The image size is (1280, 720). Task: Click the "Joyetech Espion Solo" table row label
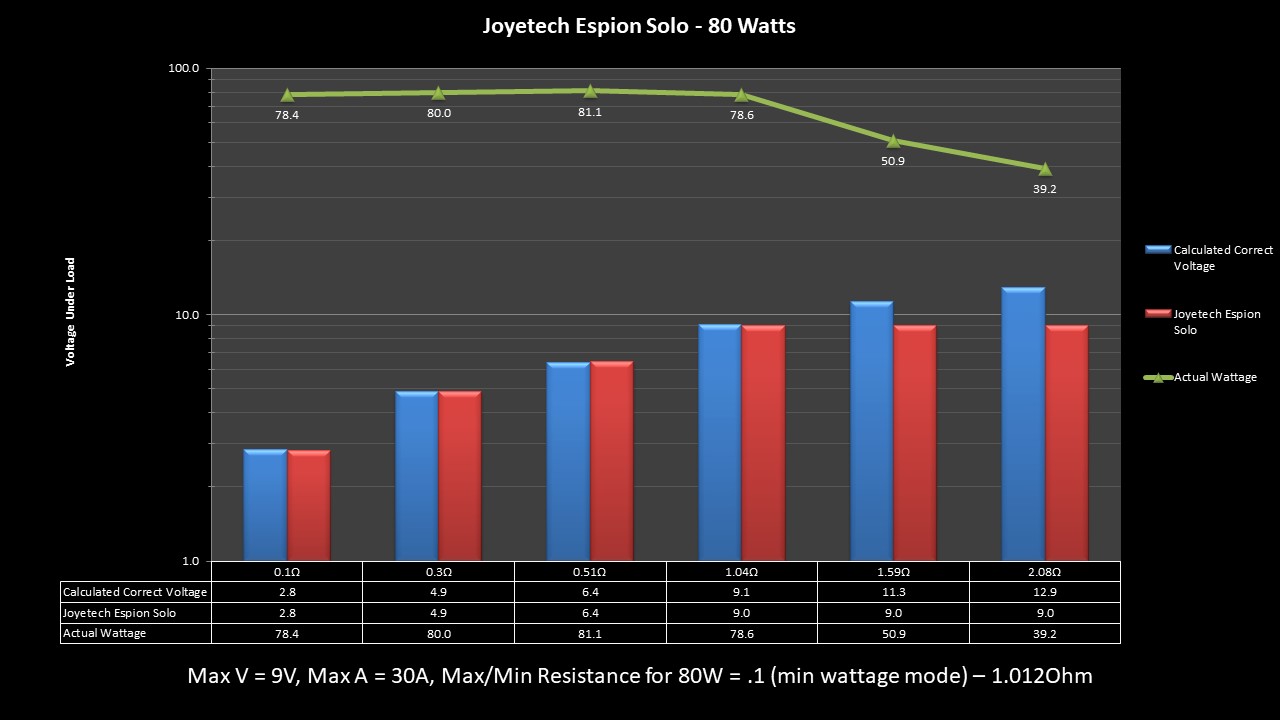(136, 613)
